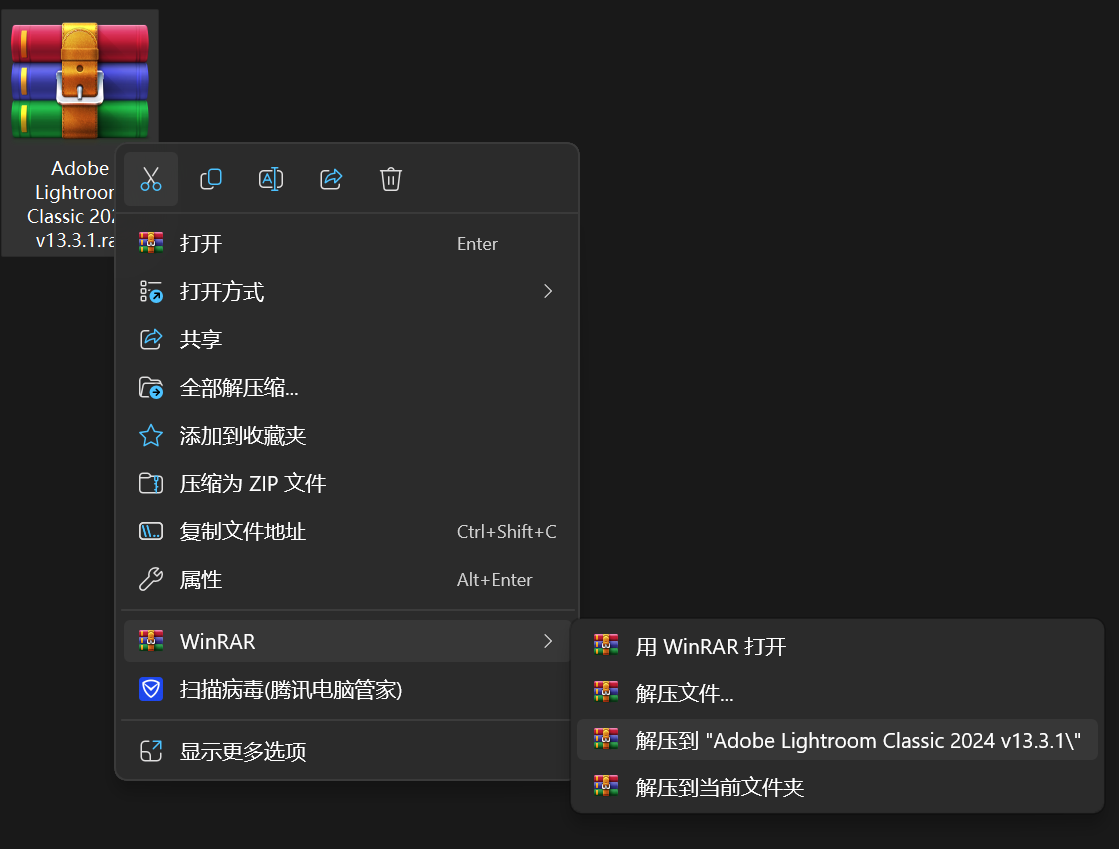The height and width of the screenshot is (849, 1119).
Task: Open 显示更多选项 for more options
Action: [243, 751]
